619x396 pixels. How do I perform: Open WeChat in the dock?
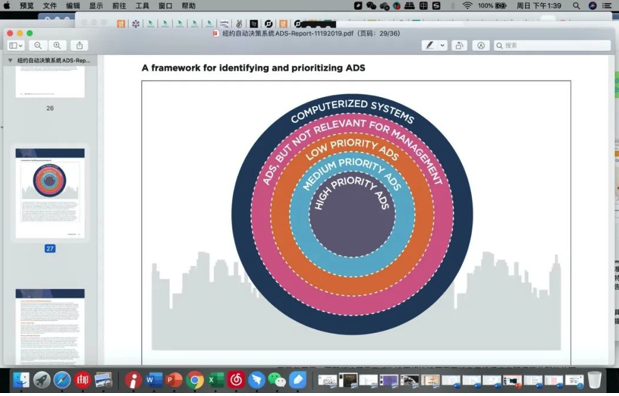[x=277, y=380]
